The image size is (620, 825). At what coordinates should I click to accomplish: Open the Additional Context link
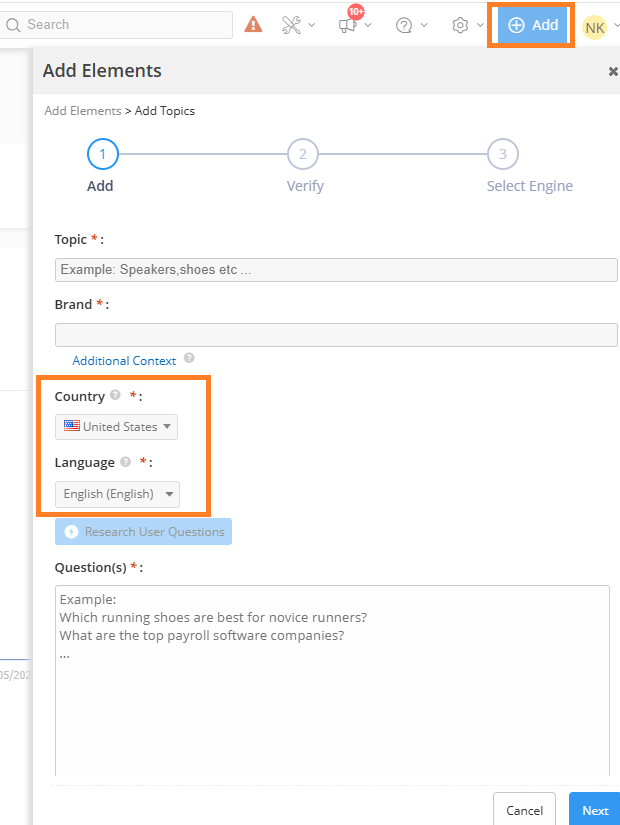tap(124, 361)
